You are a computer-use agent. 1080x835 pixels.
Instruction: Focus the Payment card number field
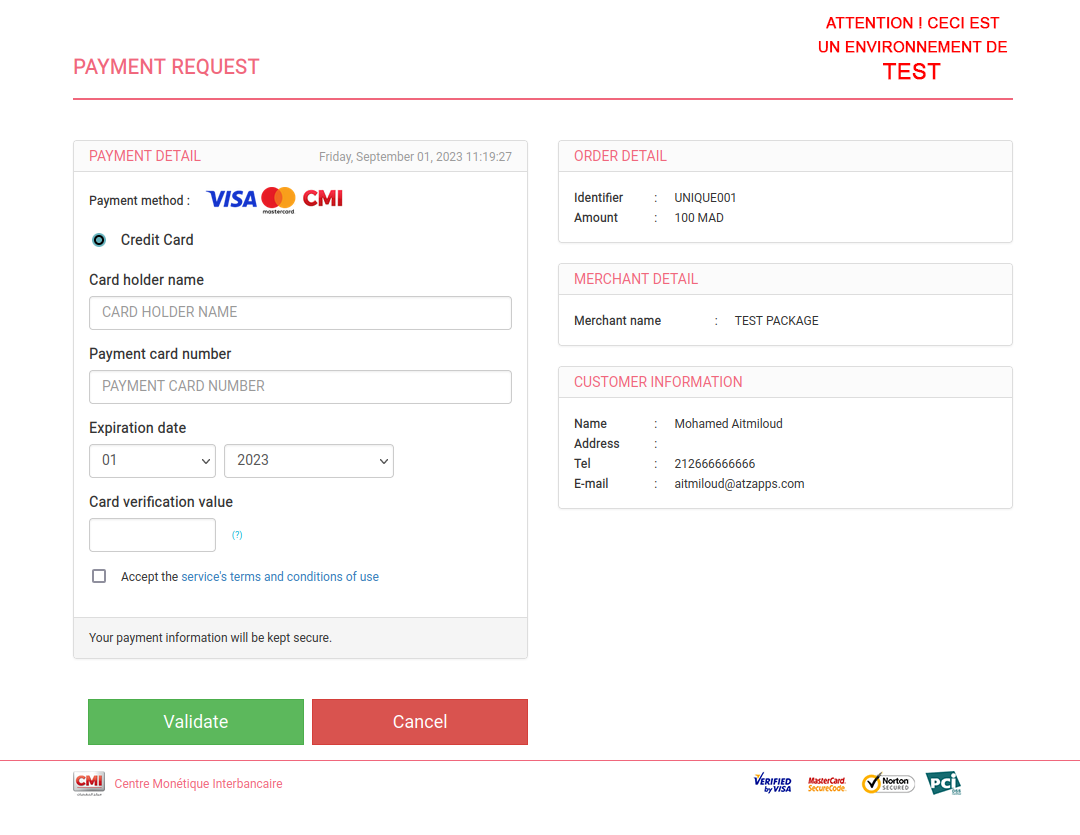click(300, 387)
